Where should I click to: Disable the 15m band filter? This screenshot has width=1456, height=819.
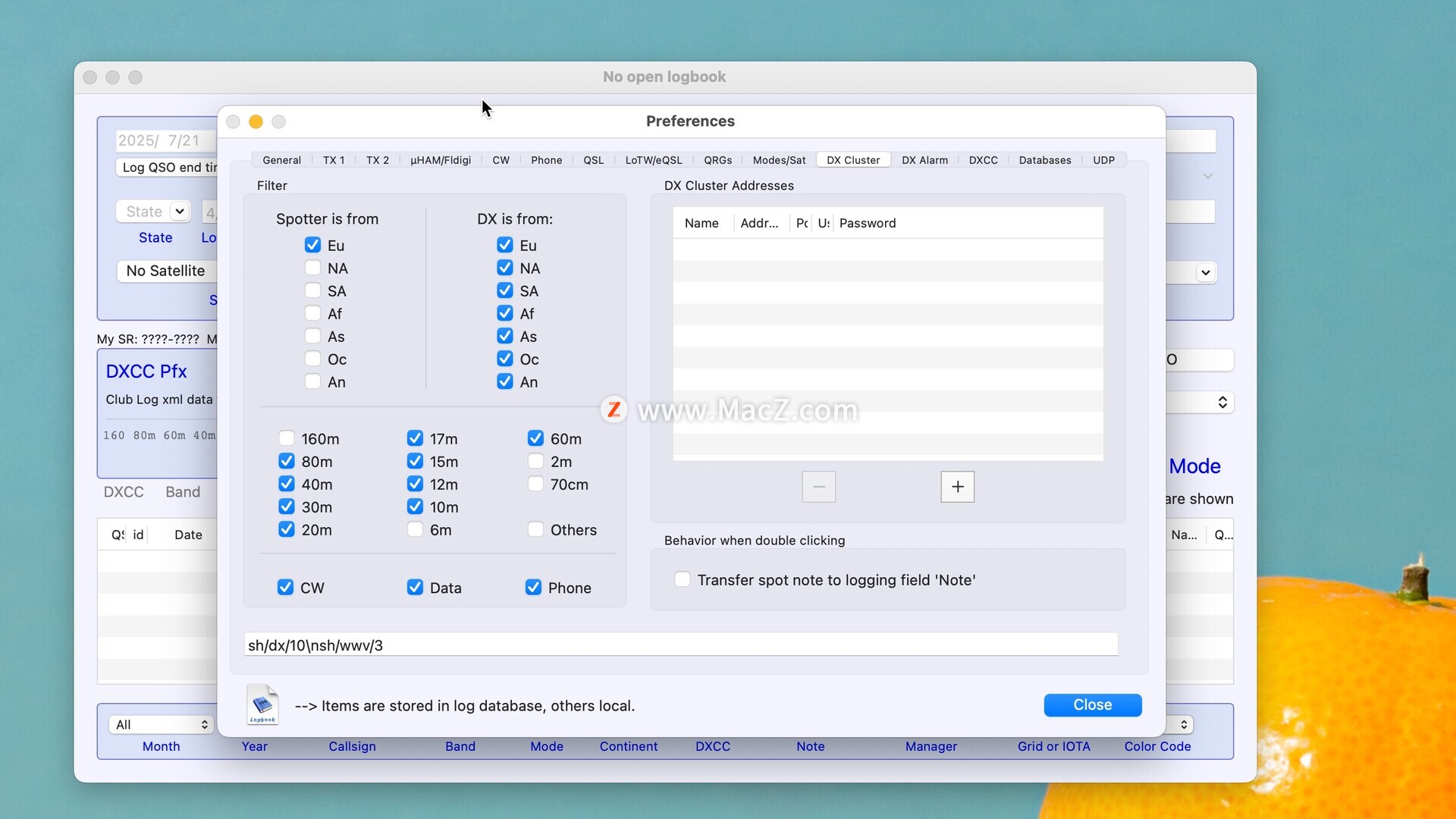[x=415, y=461]
